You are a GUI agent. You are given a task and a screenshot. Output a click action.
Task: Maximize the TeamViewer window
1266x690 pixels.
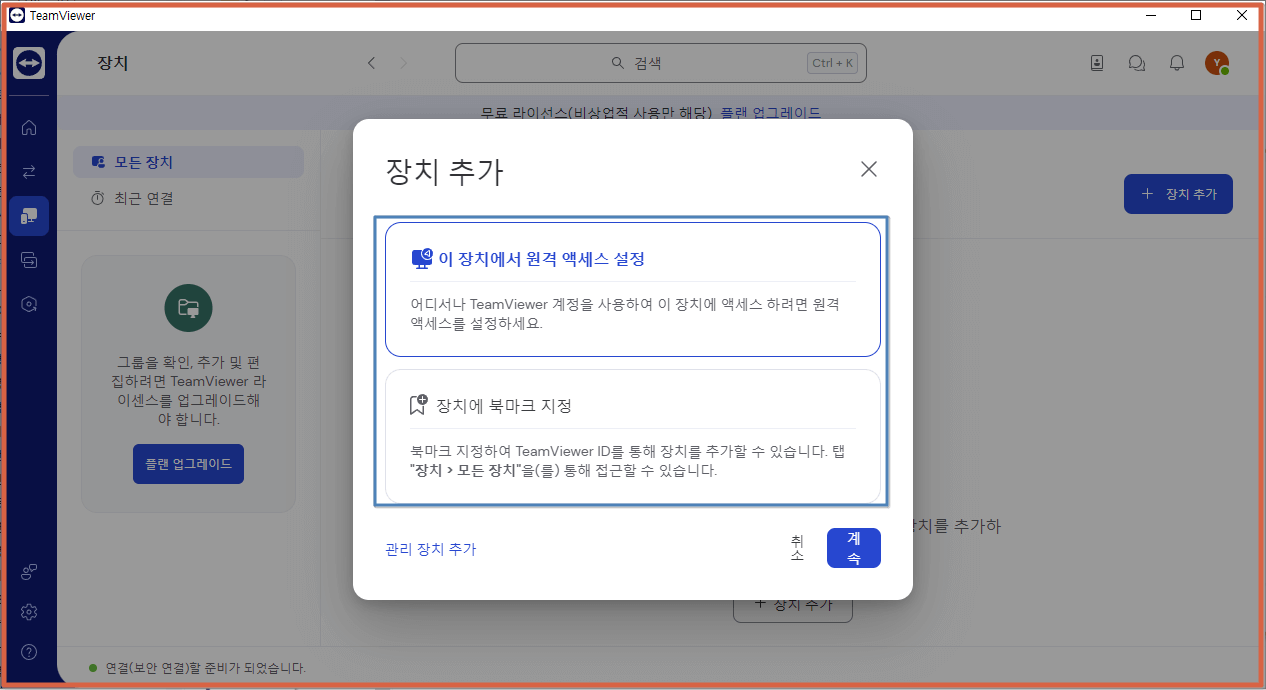(1196, 15)
